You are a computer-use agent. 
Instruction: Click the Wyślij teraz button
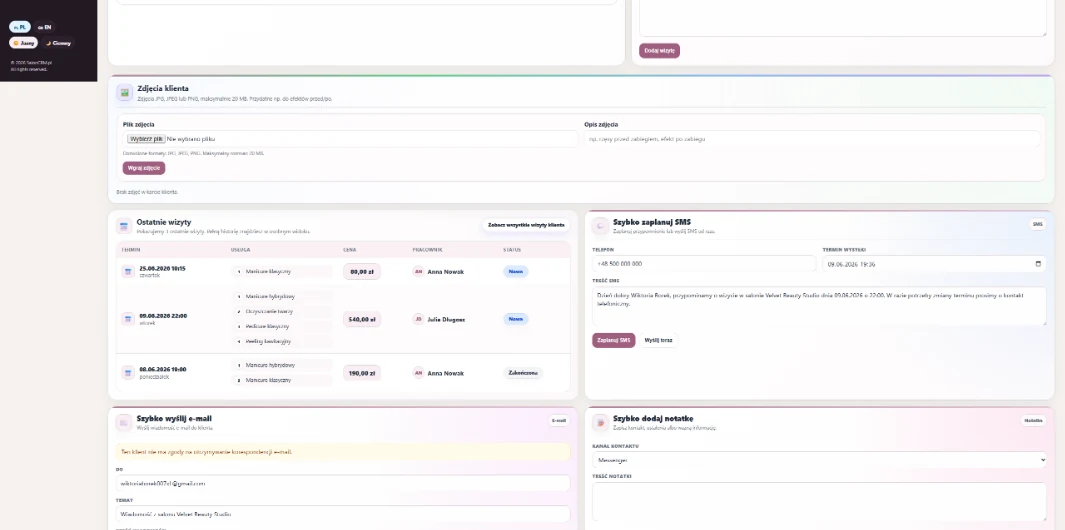coord(659,340)
